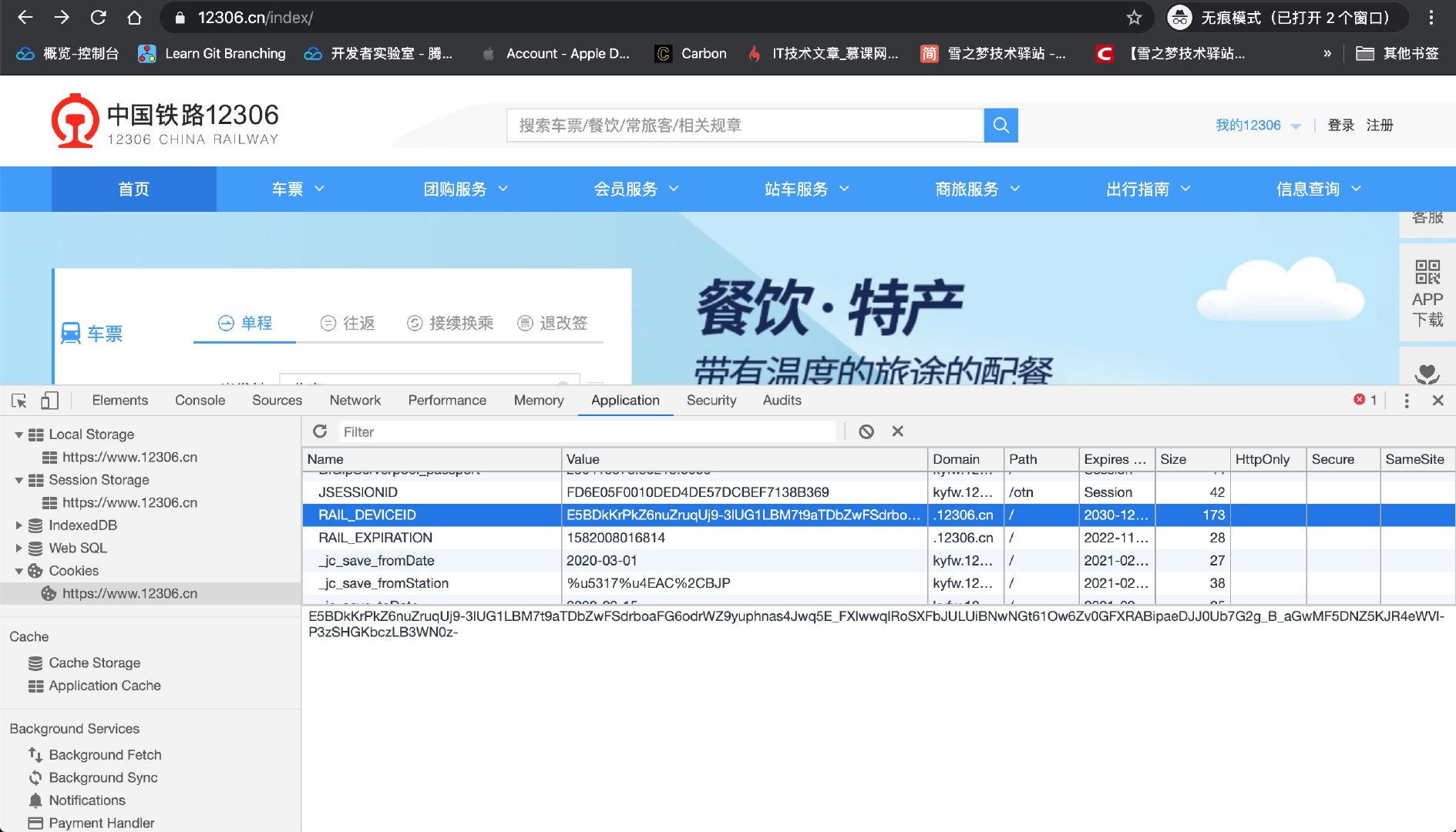The height and width of the screenshot is (832, 1456).
Task: Click the 登录 login link
Action: [x=1342, y=125]
